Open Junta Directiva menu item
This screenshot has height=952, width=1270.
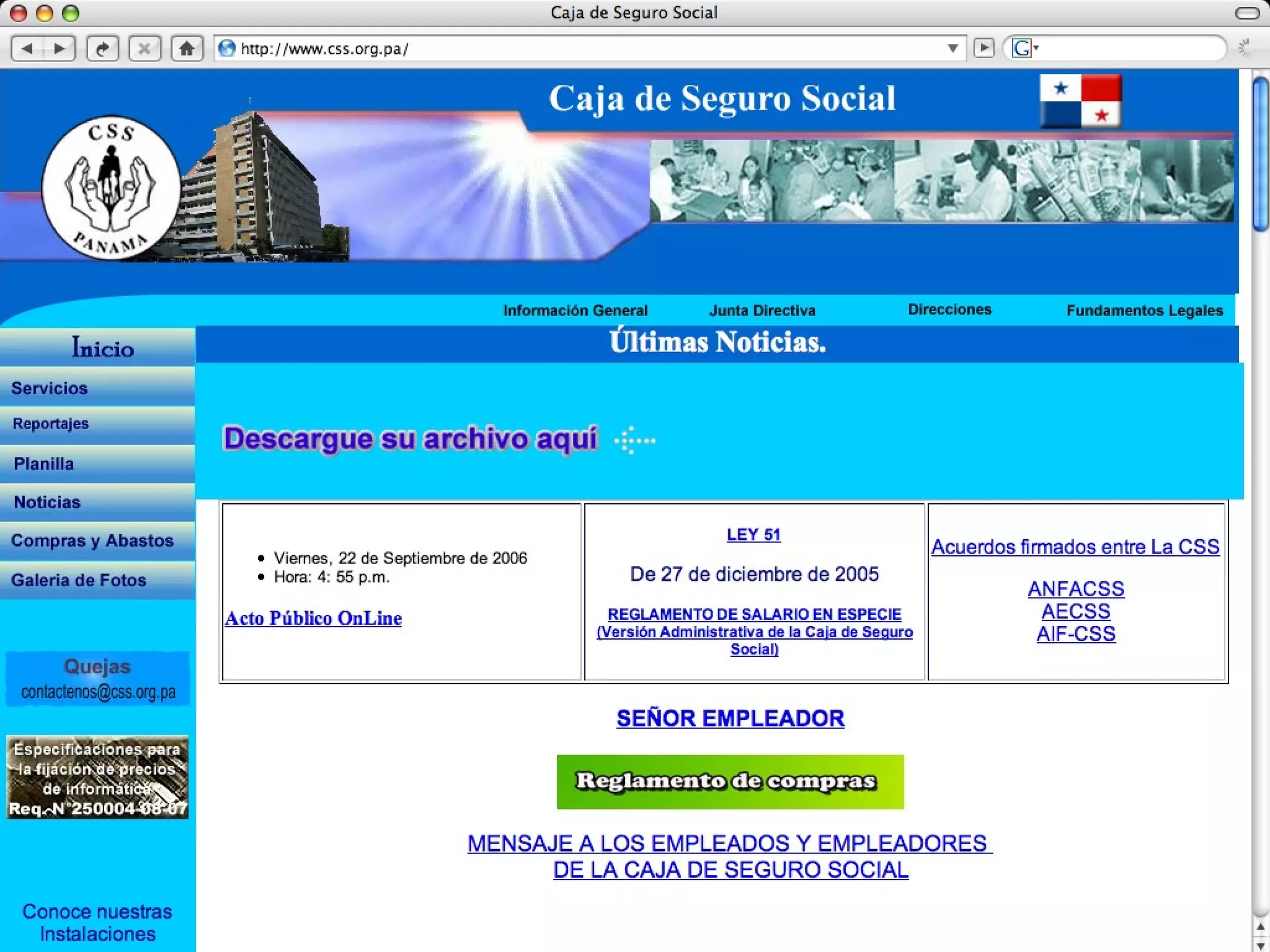pyautogui.click(x=762, y=311)
